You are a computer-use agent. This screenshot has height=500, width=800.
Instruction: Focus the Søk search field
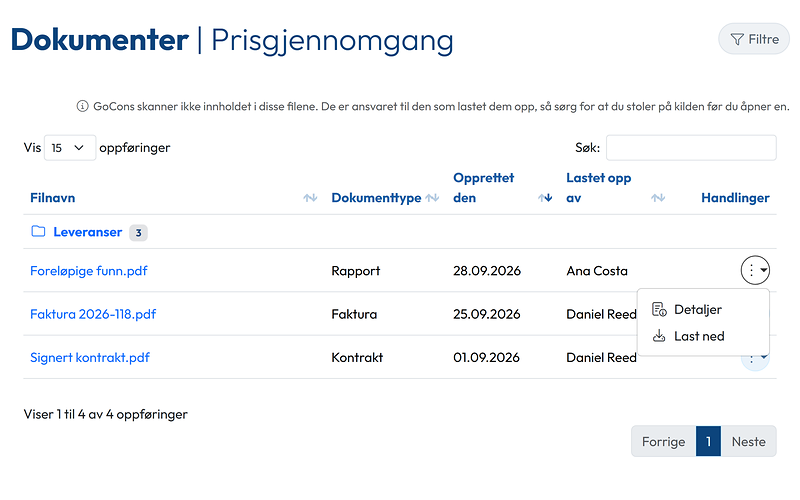click(x=691, y=147)
